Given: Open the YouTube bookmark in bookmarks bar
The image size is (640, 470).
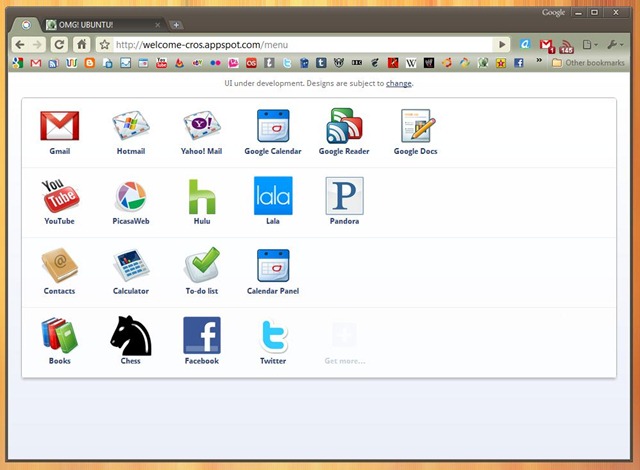Looking at the screenshot, I should click(x=162, y=63).
